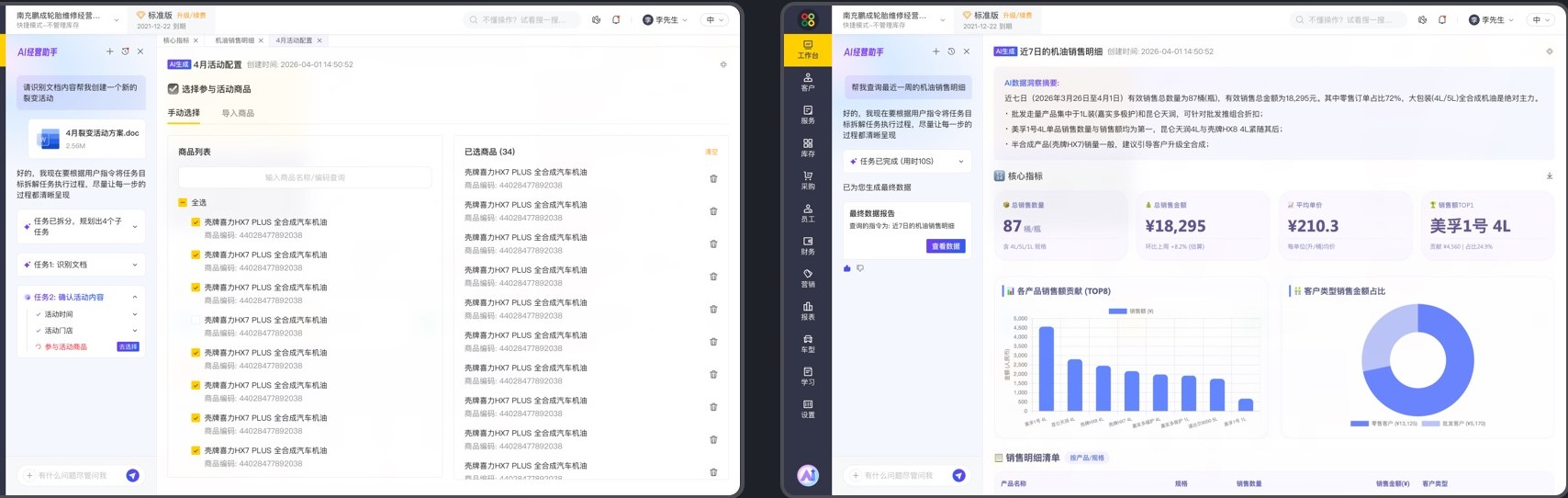Screen dimensions: 1568x498
Task: Open settings gear of 机油销售明细 report
Action: 1550,51
